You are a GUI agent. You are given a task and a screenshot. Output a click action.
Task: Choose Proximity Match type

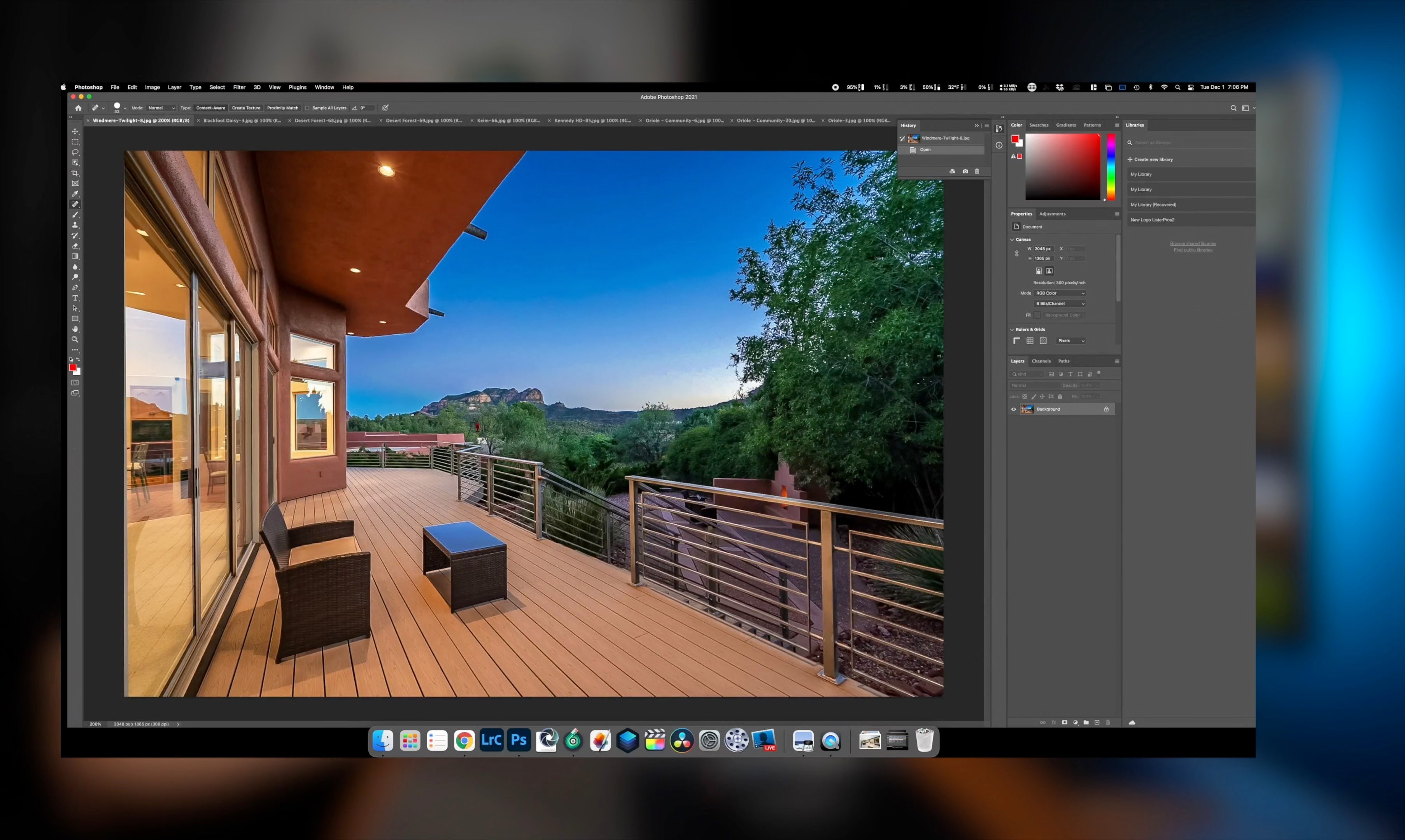tap(282, 108)
